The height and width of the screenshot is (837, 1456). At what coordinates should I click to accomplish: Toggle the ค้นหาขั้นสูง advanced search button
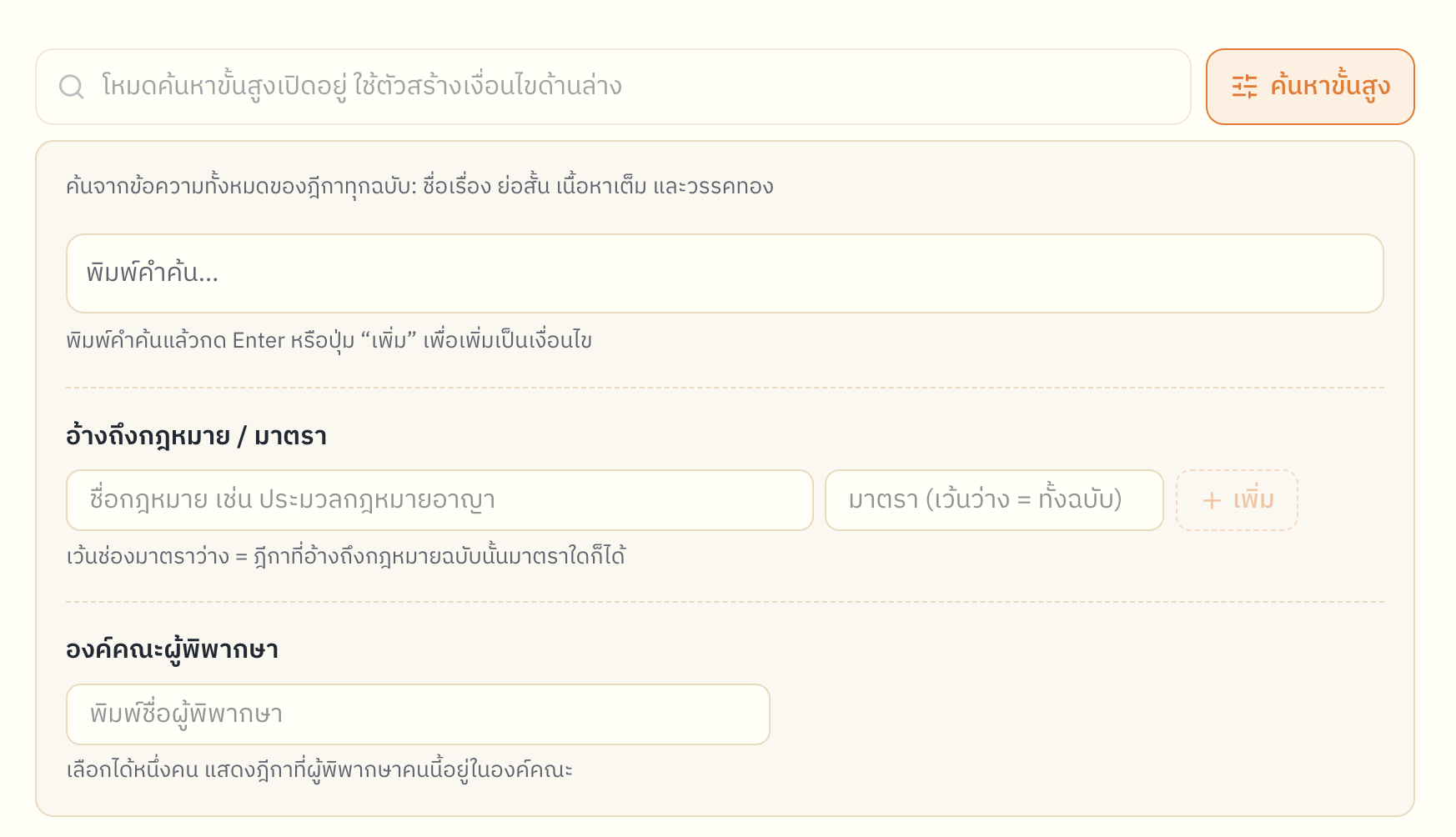(1310, 87)
